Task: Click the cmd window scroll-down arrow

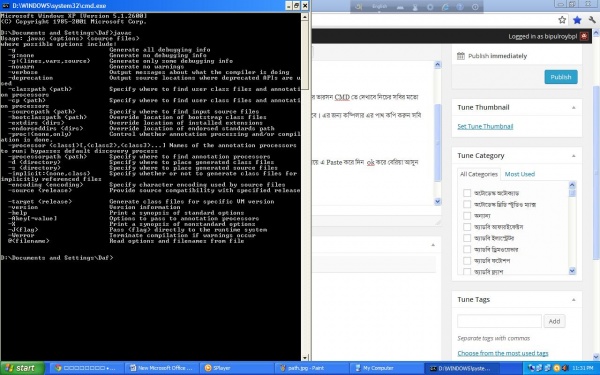Action: click(x=305, y=357)
